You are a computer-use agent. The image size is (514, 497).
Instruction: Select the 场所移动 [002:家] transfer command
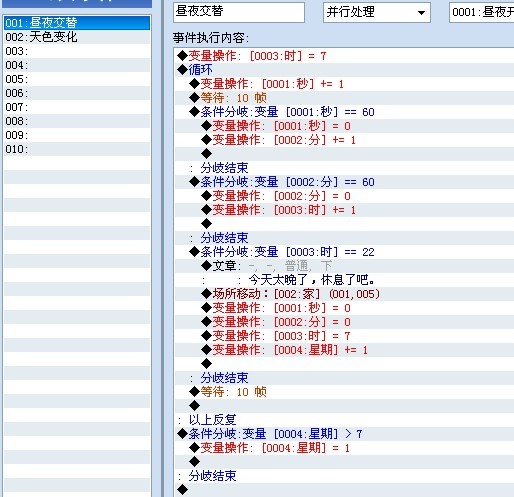pos(344,294)
